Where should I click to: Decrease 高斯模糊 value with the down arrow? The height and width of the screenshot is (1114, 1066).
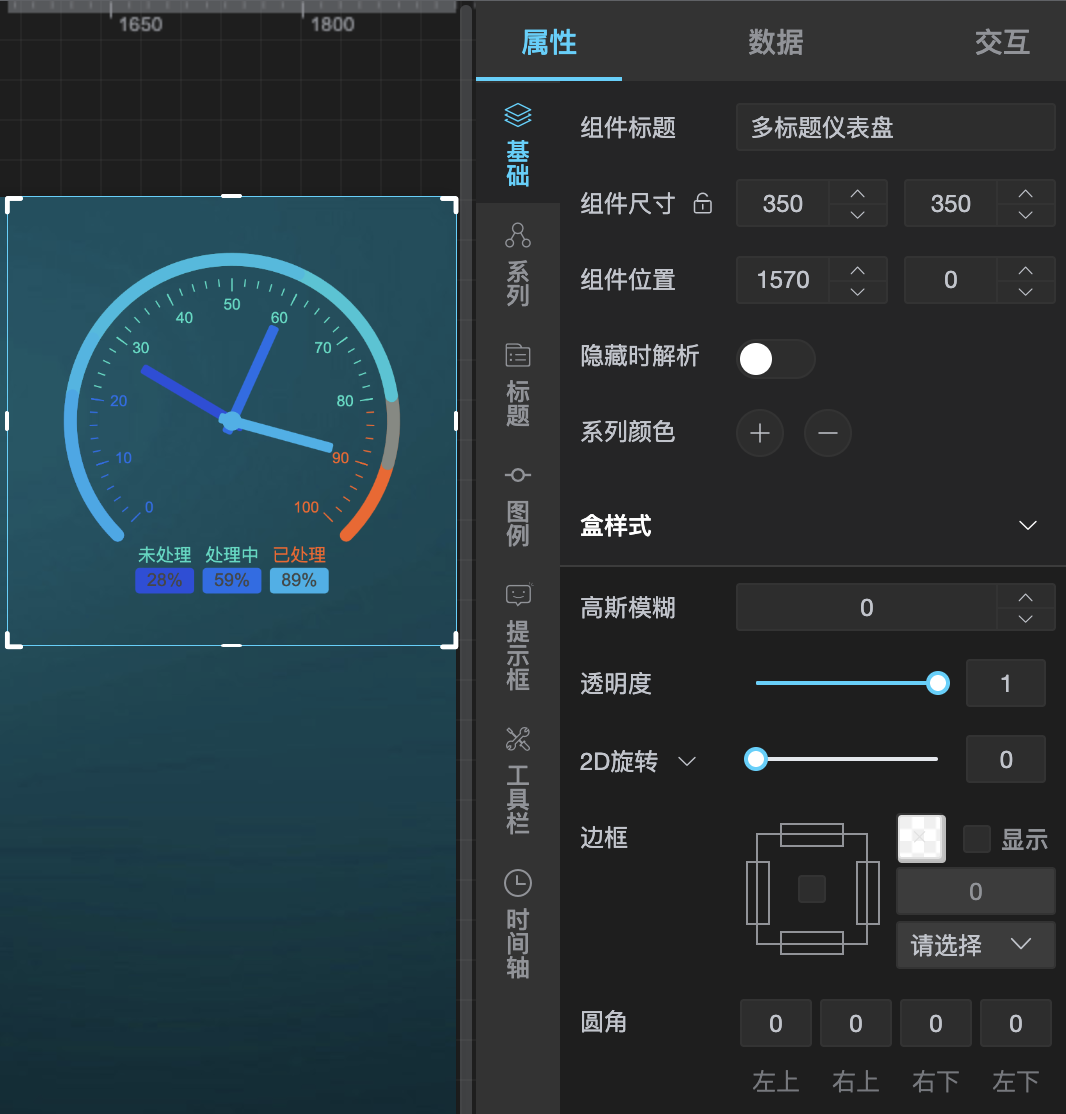point(1025,619)
